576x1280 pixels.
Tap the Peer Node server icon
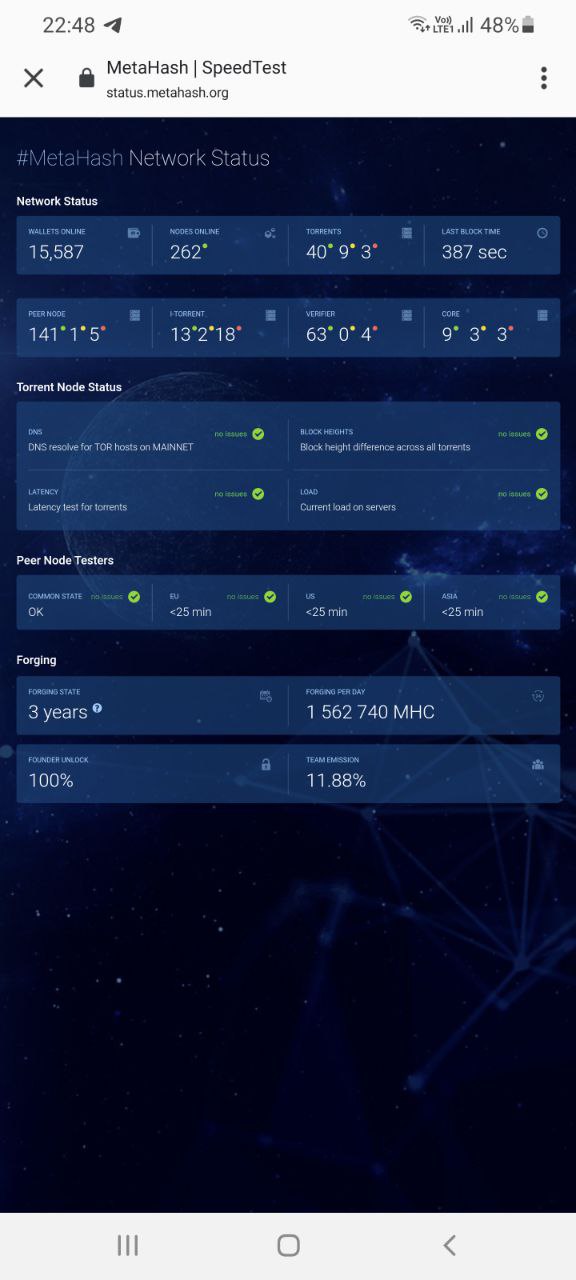pos(135,315)
